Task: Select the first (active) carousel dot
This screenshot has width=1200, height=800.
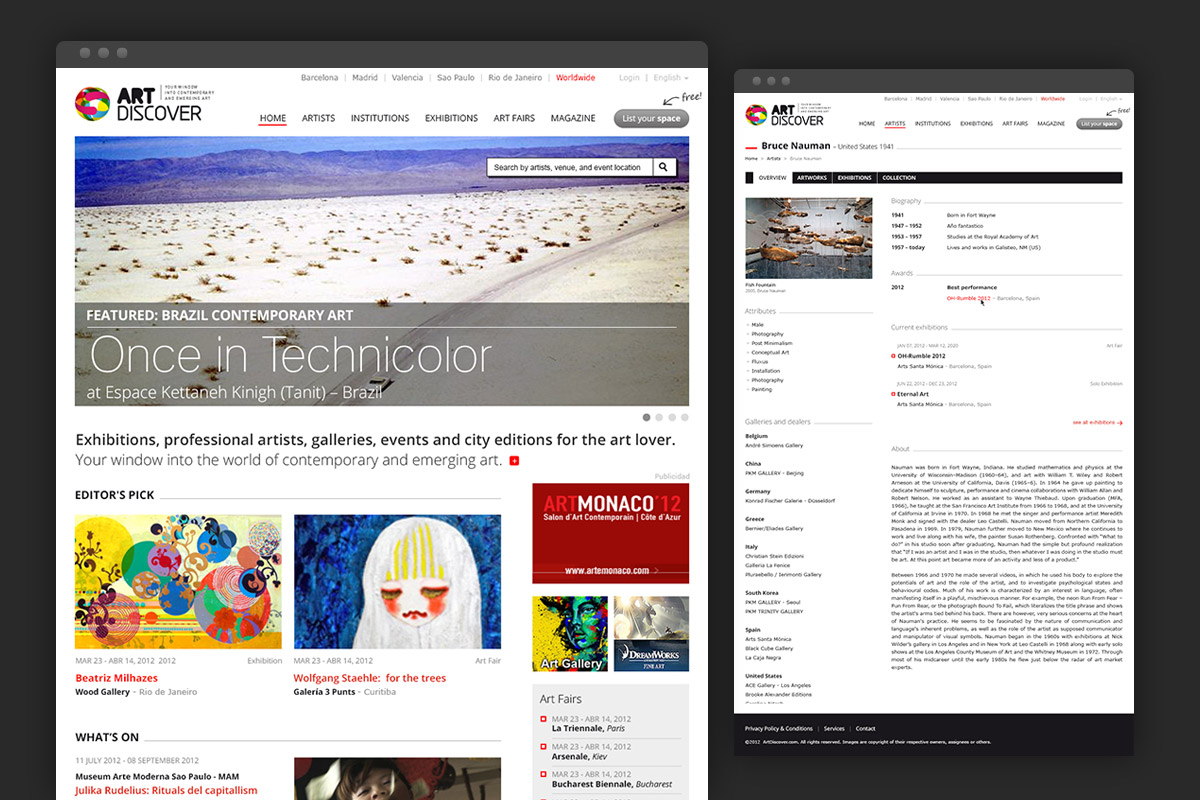Action: [647, 417]
